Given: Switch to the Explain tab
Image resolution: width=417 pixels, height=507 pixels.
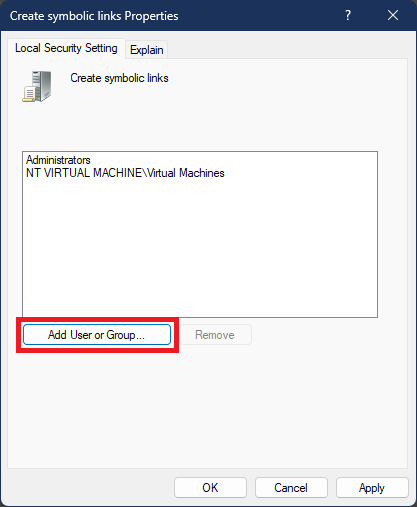Looking at the screenshot, I should coord(147,50).
